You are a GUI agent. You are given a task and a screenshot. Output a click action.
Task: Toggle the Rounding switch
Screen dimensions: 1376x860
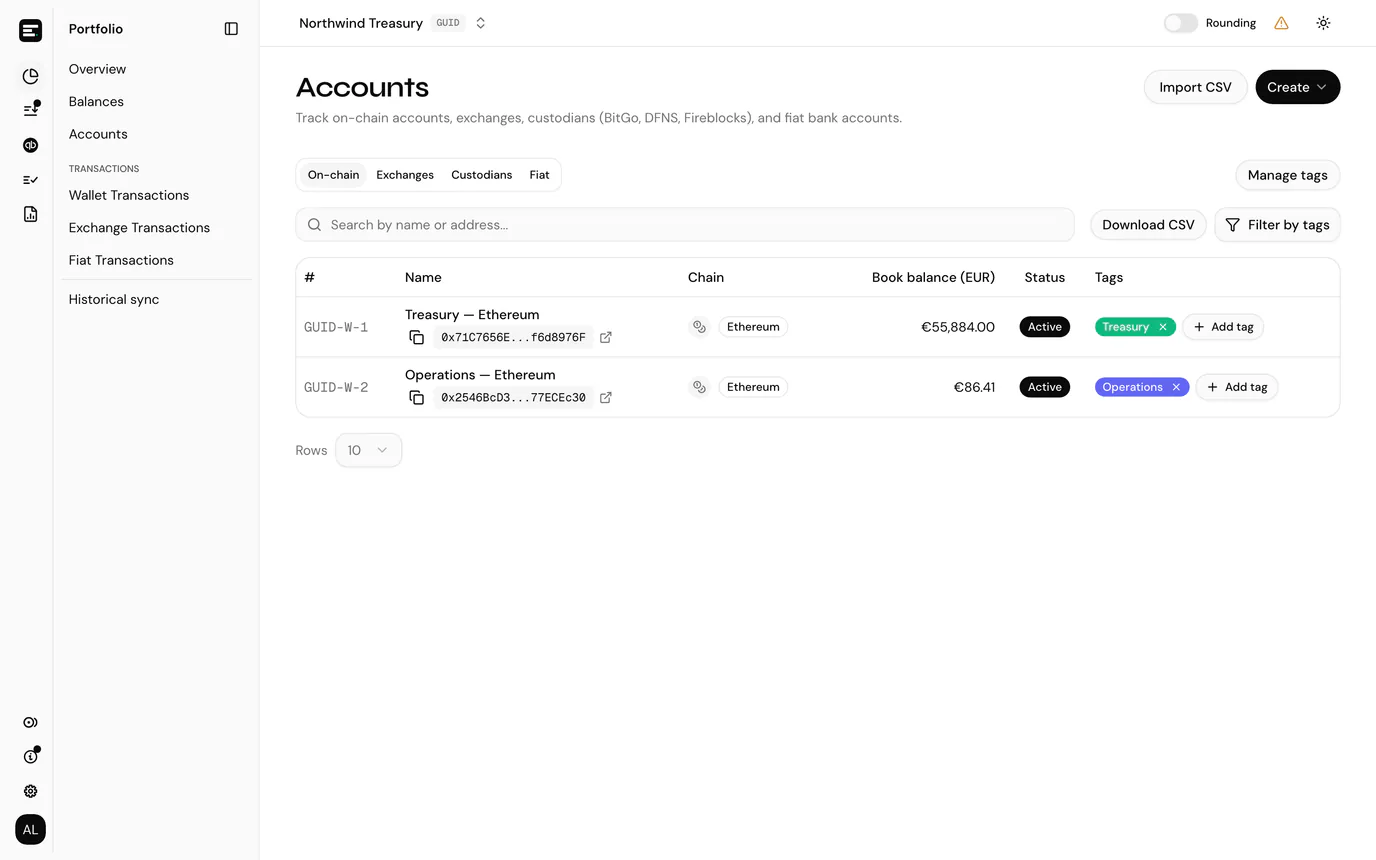pos(1181,23)
